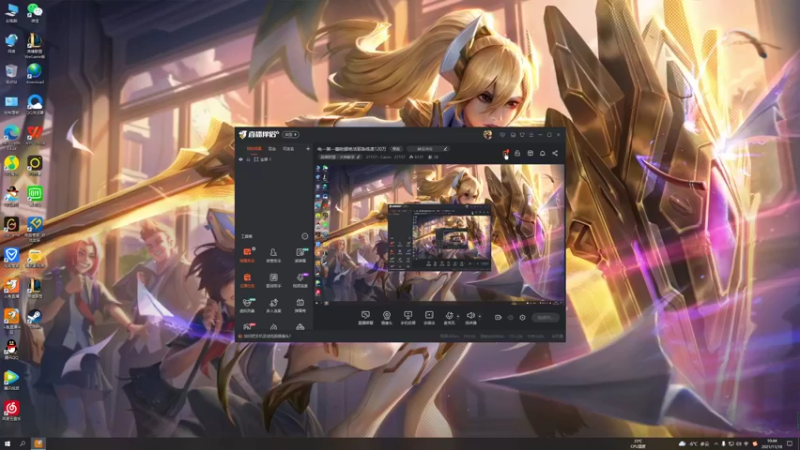The height and width of the screenshot is (450, 800).
Task: Toggle the lock on the full-screen source row
Action: [248, 159]
